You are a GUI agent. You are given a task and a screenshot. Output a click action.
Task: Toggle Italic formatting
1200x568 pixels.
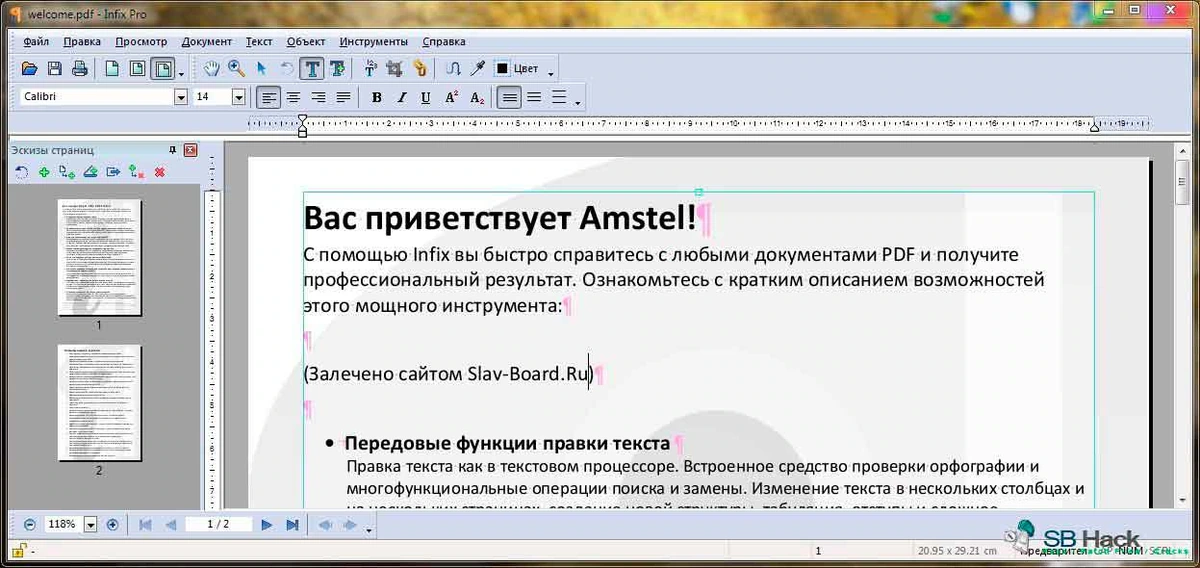(x=402, y=97)
